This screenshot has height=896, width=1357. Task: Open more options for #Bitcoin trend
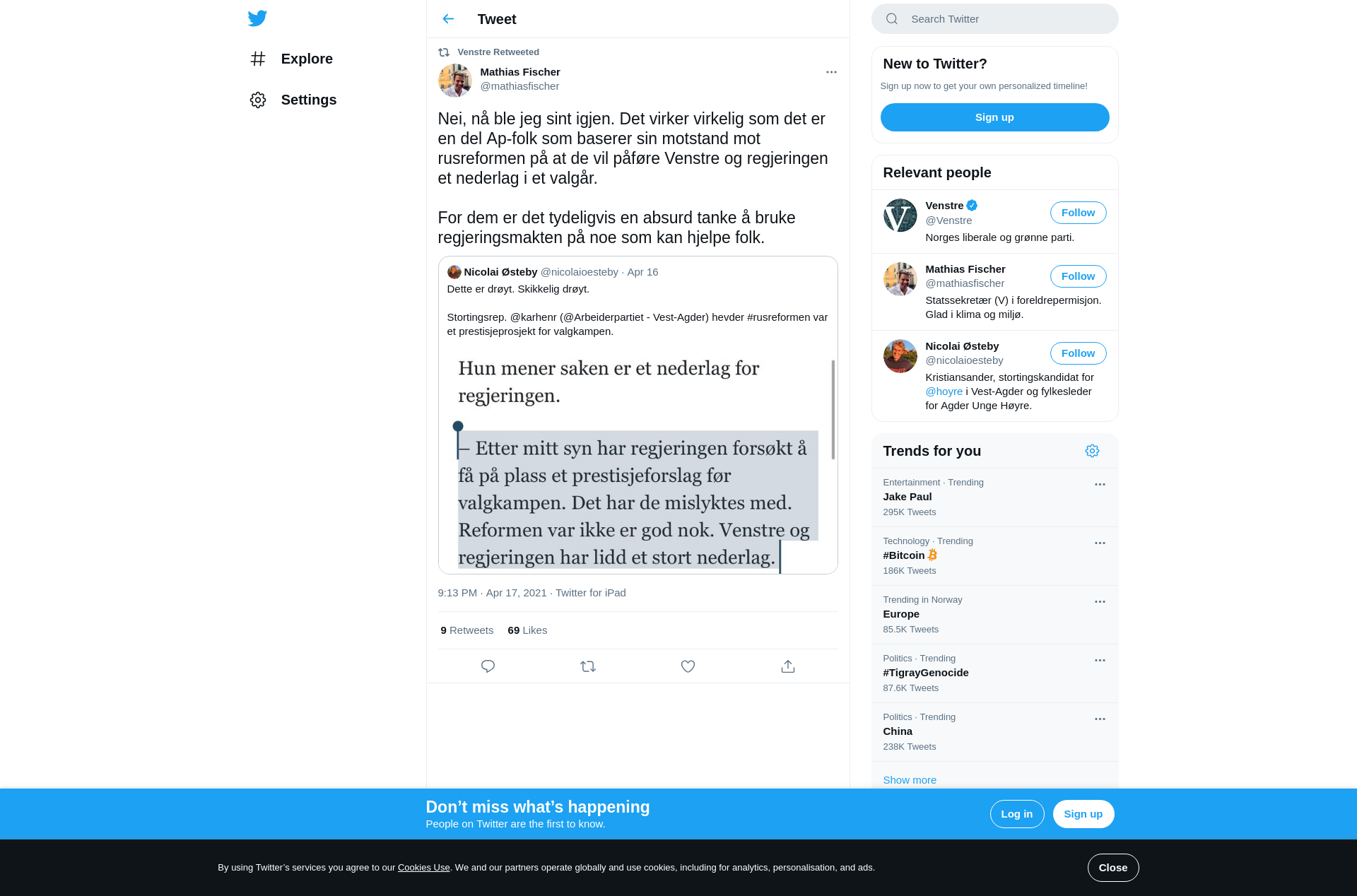pos(1100,543)
